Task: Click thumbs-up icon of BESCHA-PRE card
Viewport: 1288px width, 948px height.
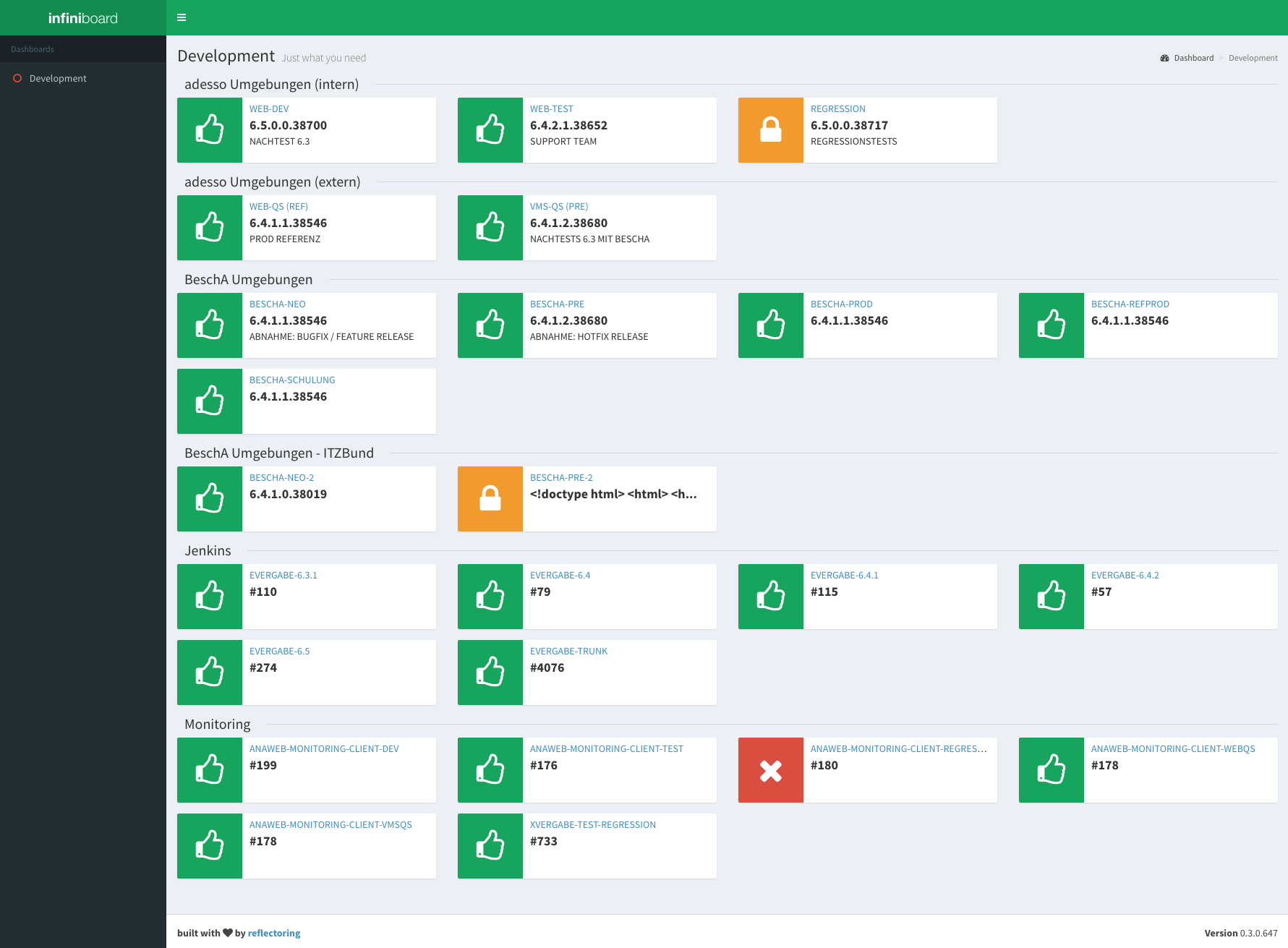Action: (490, 325)
